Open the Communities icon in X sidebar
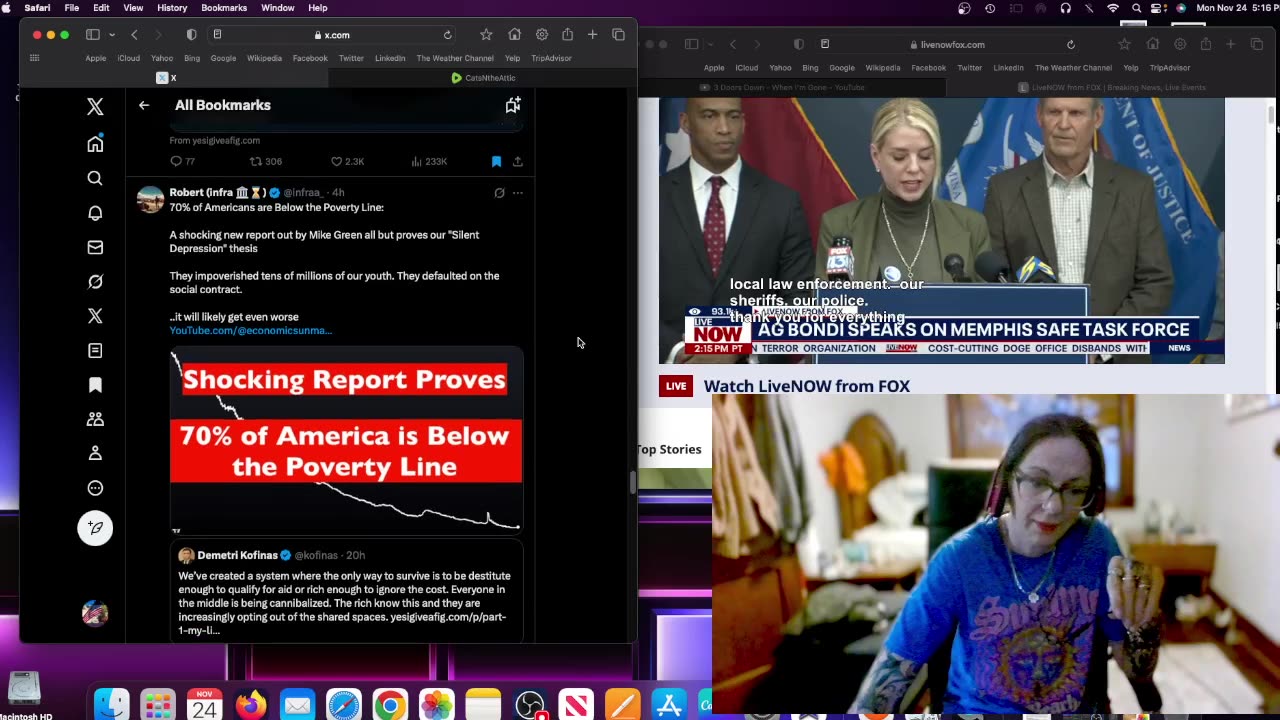This screenshot has height=720, width=1280. 95,419
